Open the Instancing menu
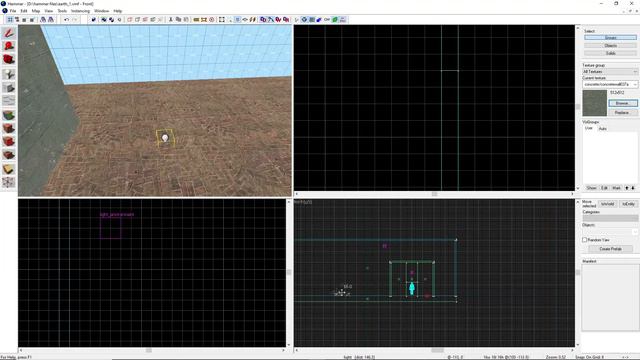Viewport: 640px width, 360px height. tap(80, 11)
